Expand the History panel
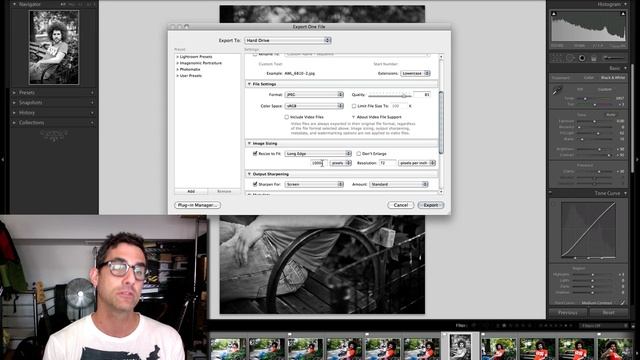 [14, 113]
